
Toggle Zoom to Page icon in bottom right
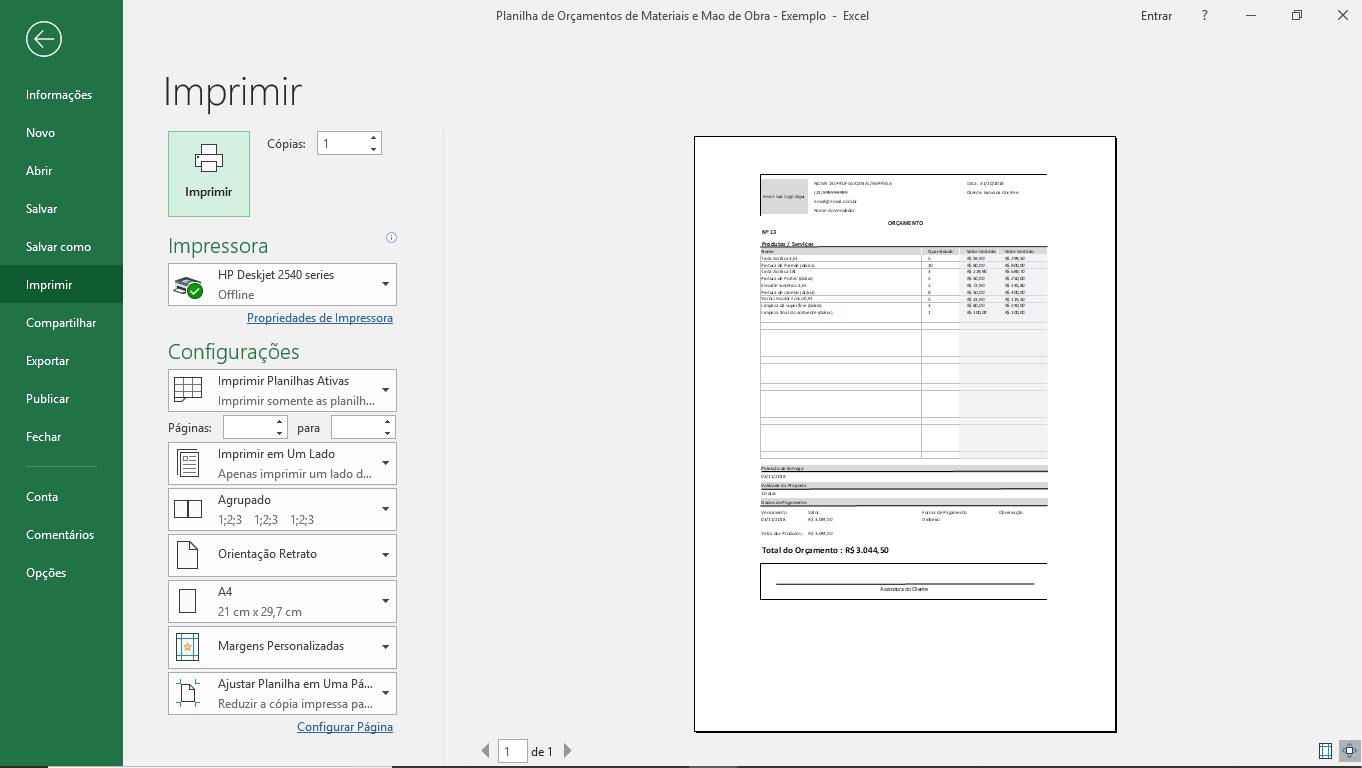(1348, 750)
